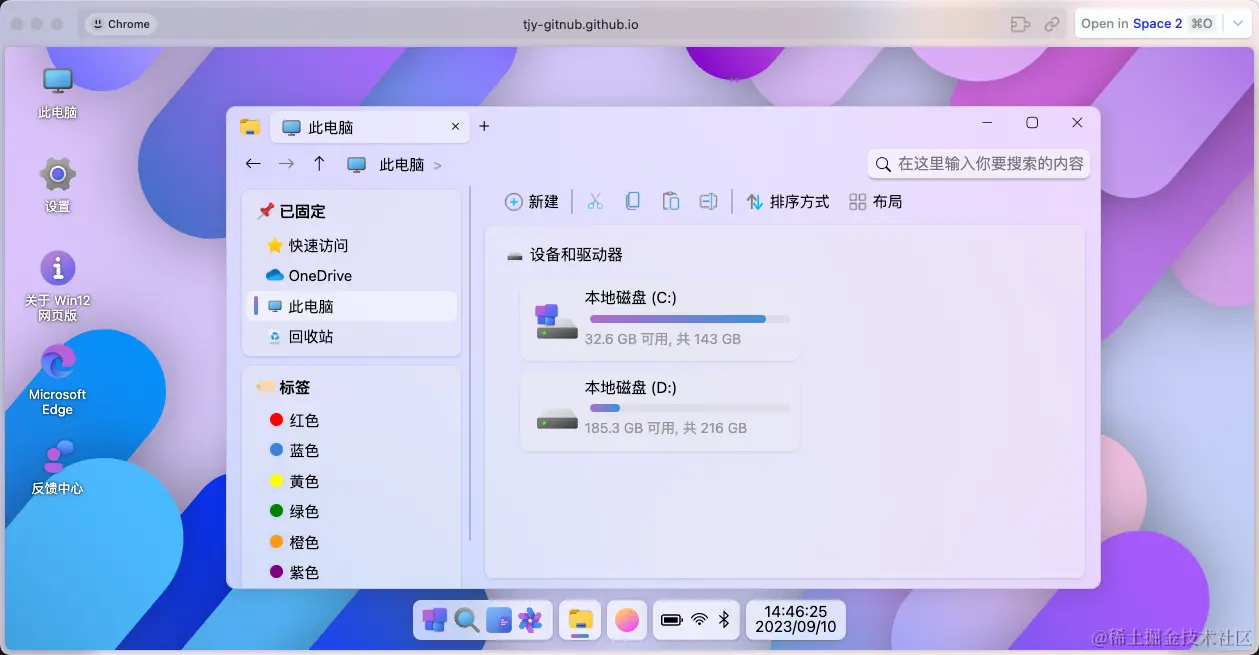Viewport: 1259px width, 655px height.
Task: Click the File Explorer taskbar icon
Action: 581,620
